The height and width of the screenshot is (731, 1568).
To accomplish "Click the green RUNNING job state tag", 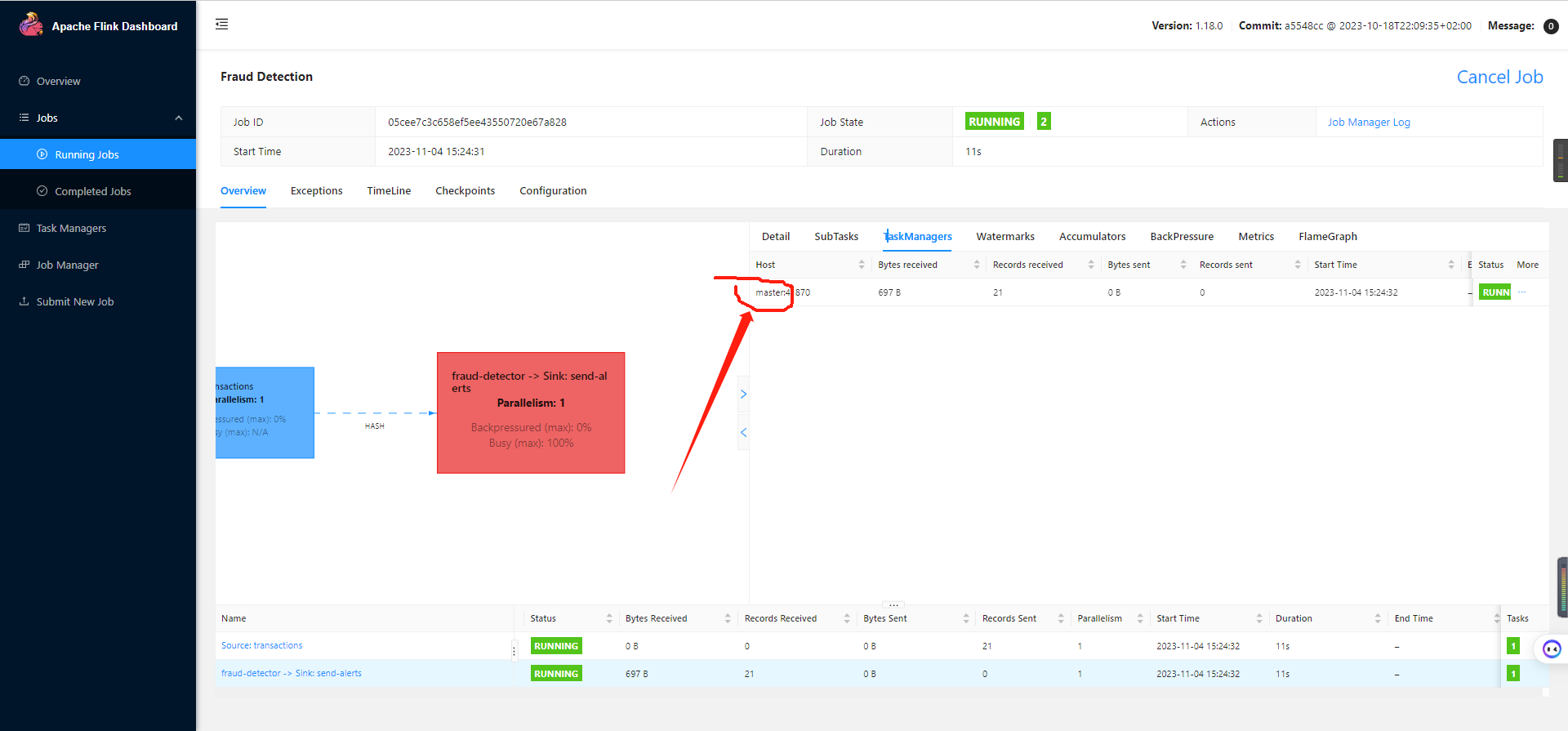I will (994, 122).
